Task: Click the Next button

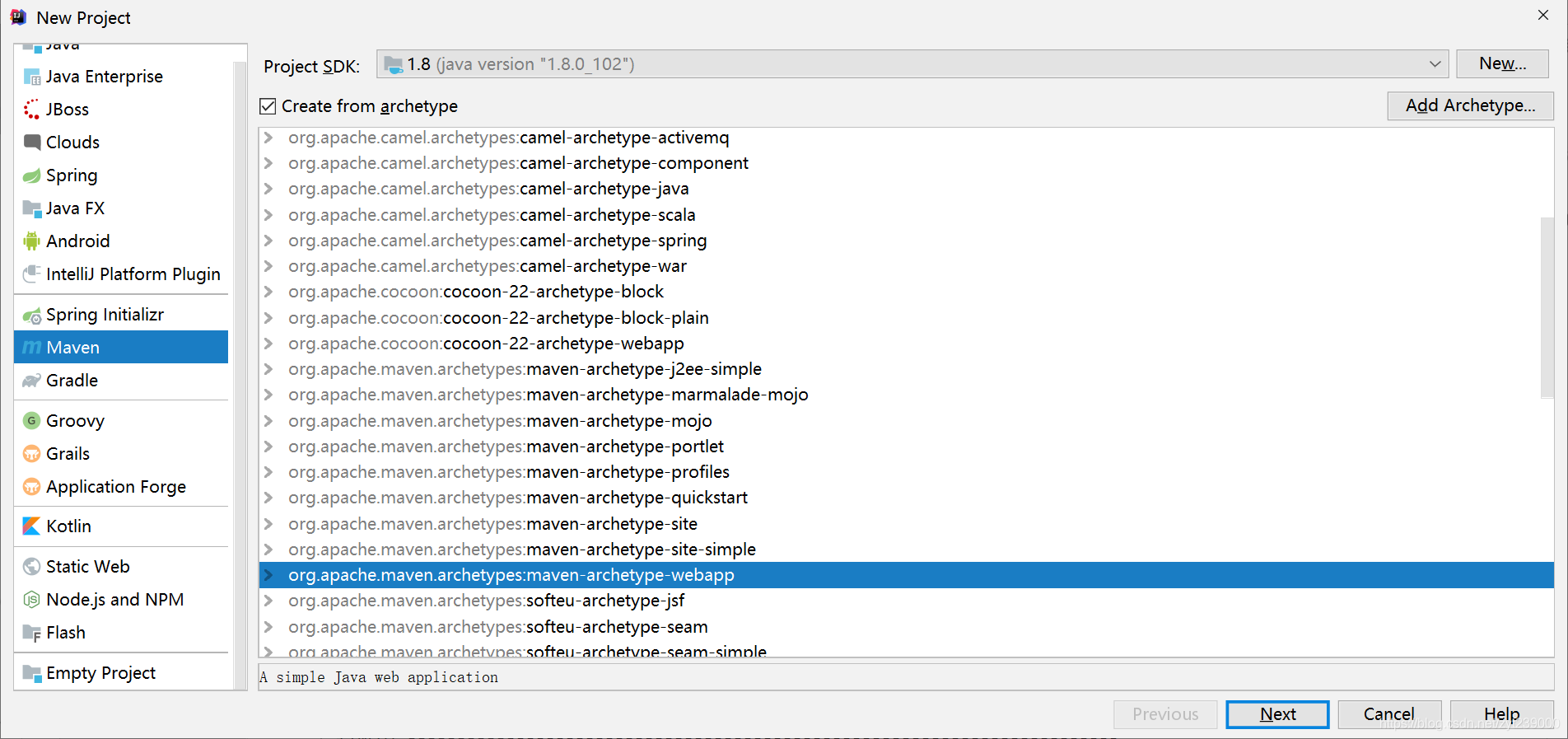Action: pyautogui.click(x=1277, y=714)
